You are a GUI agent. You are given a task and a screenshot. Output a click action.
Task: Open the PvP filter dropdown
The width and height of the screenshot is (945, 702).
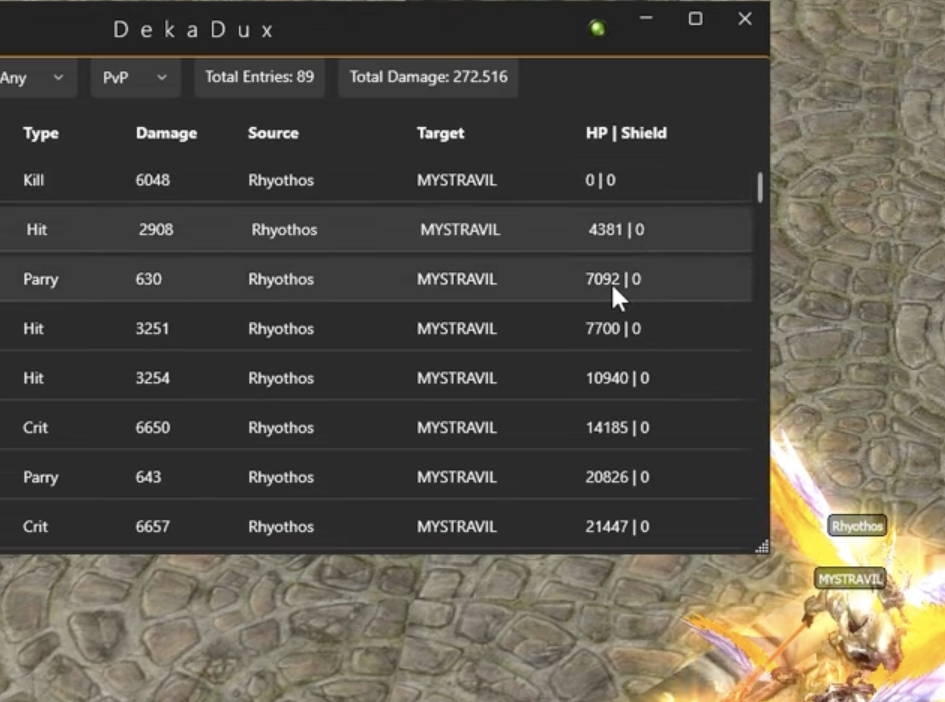click(x=135, y=77)
